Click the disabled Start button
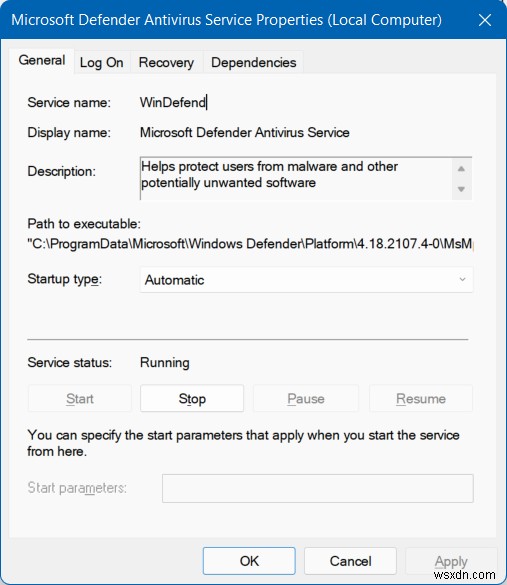Screen dimensions: 507x585 79,398
